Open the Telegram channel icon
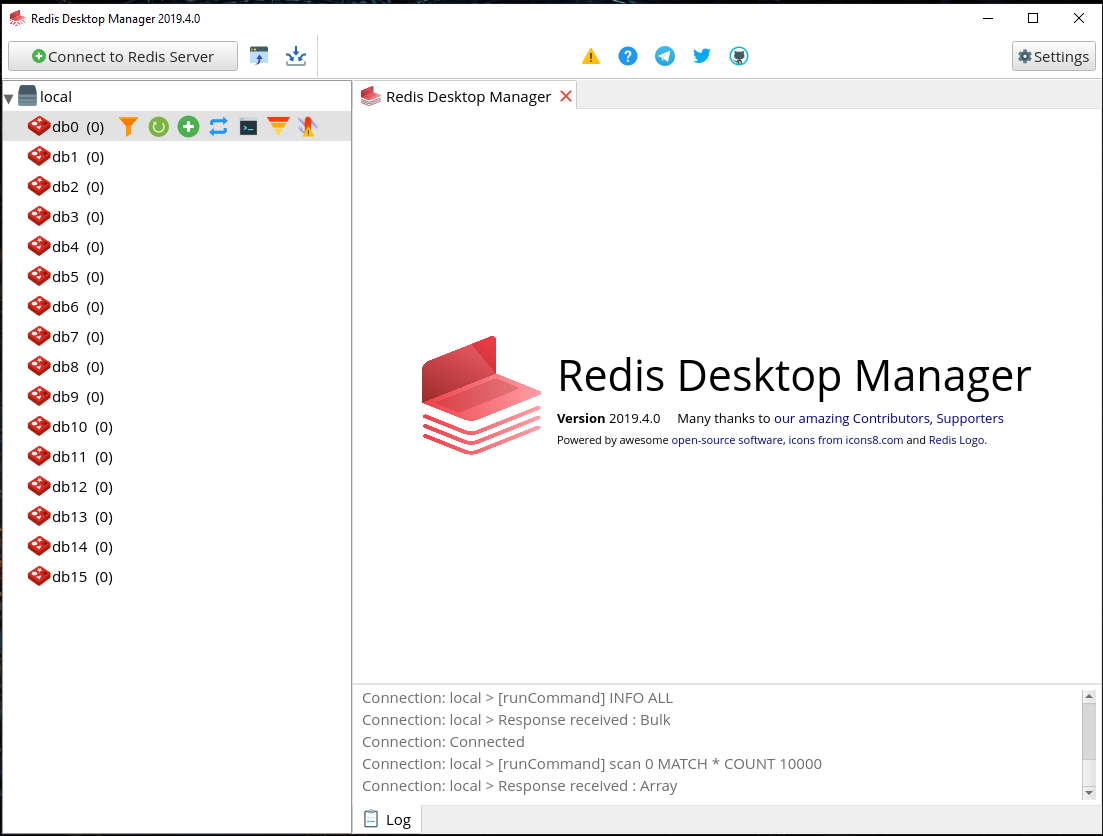 point(665,56)
